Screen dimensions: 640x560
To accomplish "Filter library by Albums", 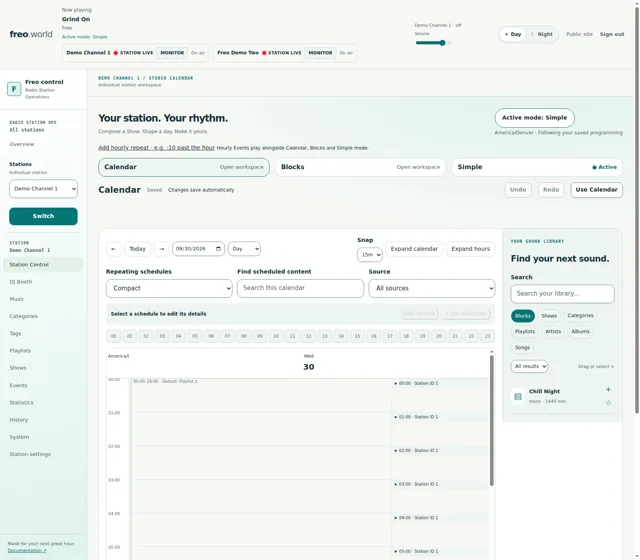I will click(580, 331).
